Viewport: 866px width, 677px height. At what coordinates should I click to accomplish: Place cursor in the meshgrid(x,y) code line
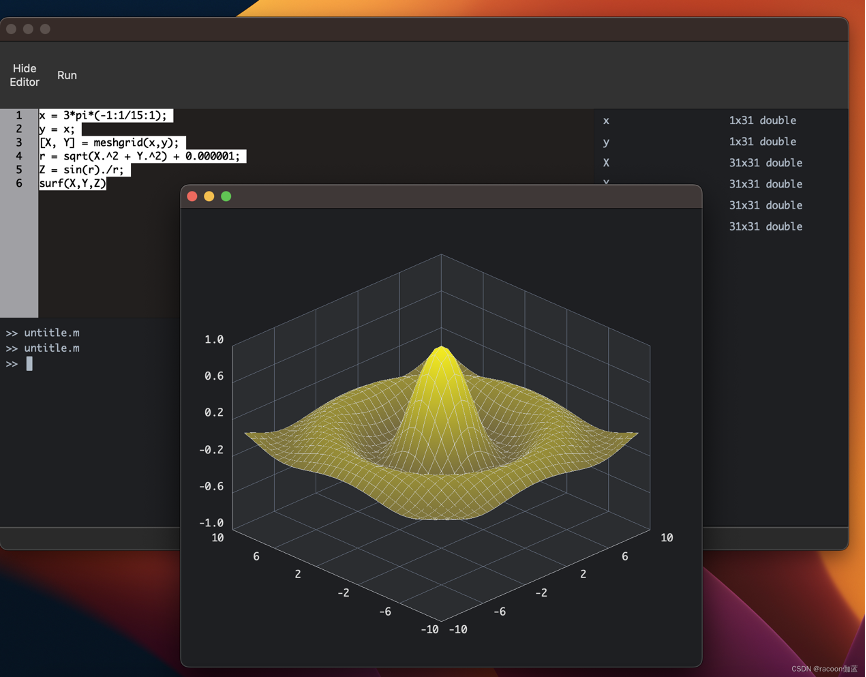[x=108, y=143]
